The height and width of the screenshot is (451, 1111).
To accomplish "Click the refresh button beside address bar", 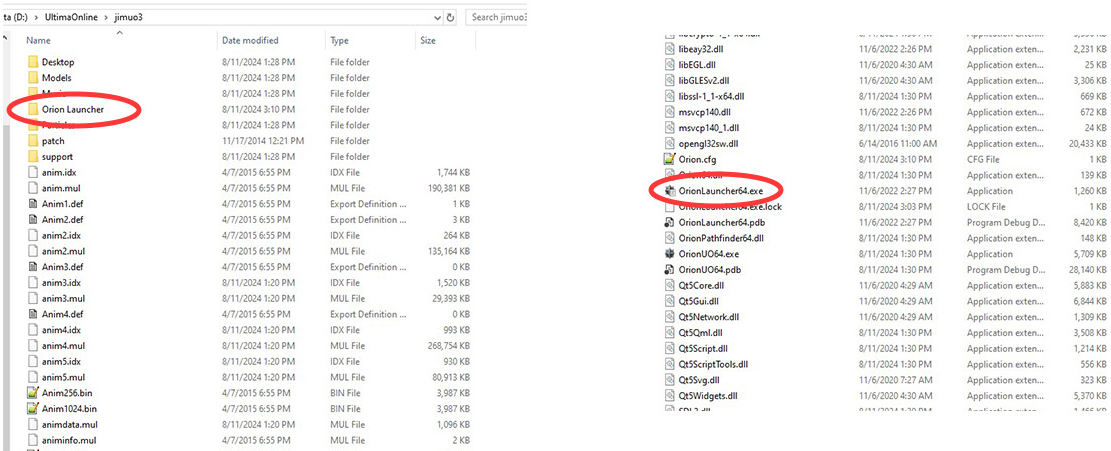I will tap(451, 18).
